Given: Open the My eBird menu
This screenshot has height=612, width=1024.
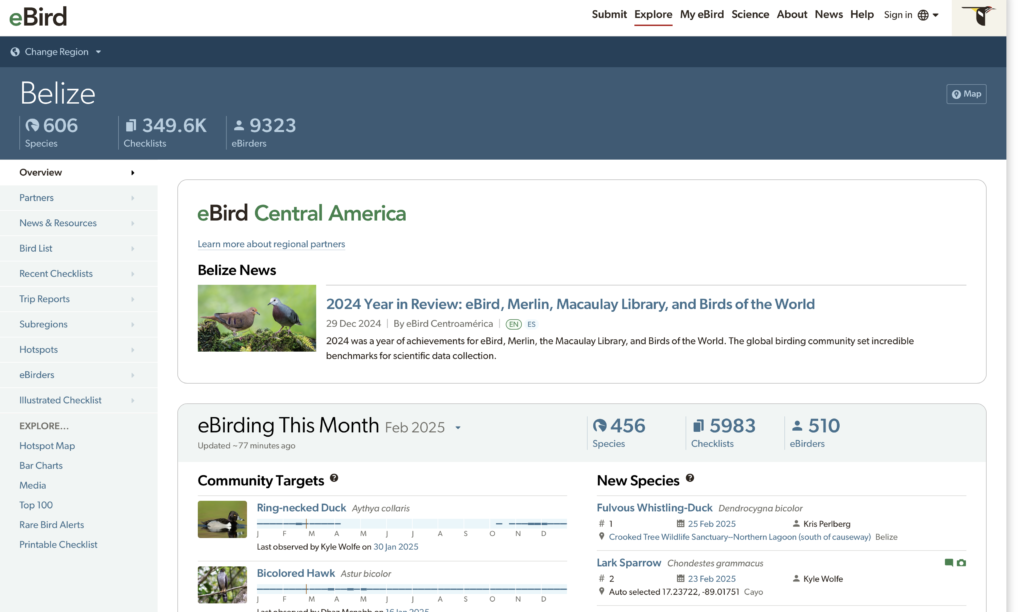Looking at the screenshot, I should (701, 14).
